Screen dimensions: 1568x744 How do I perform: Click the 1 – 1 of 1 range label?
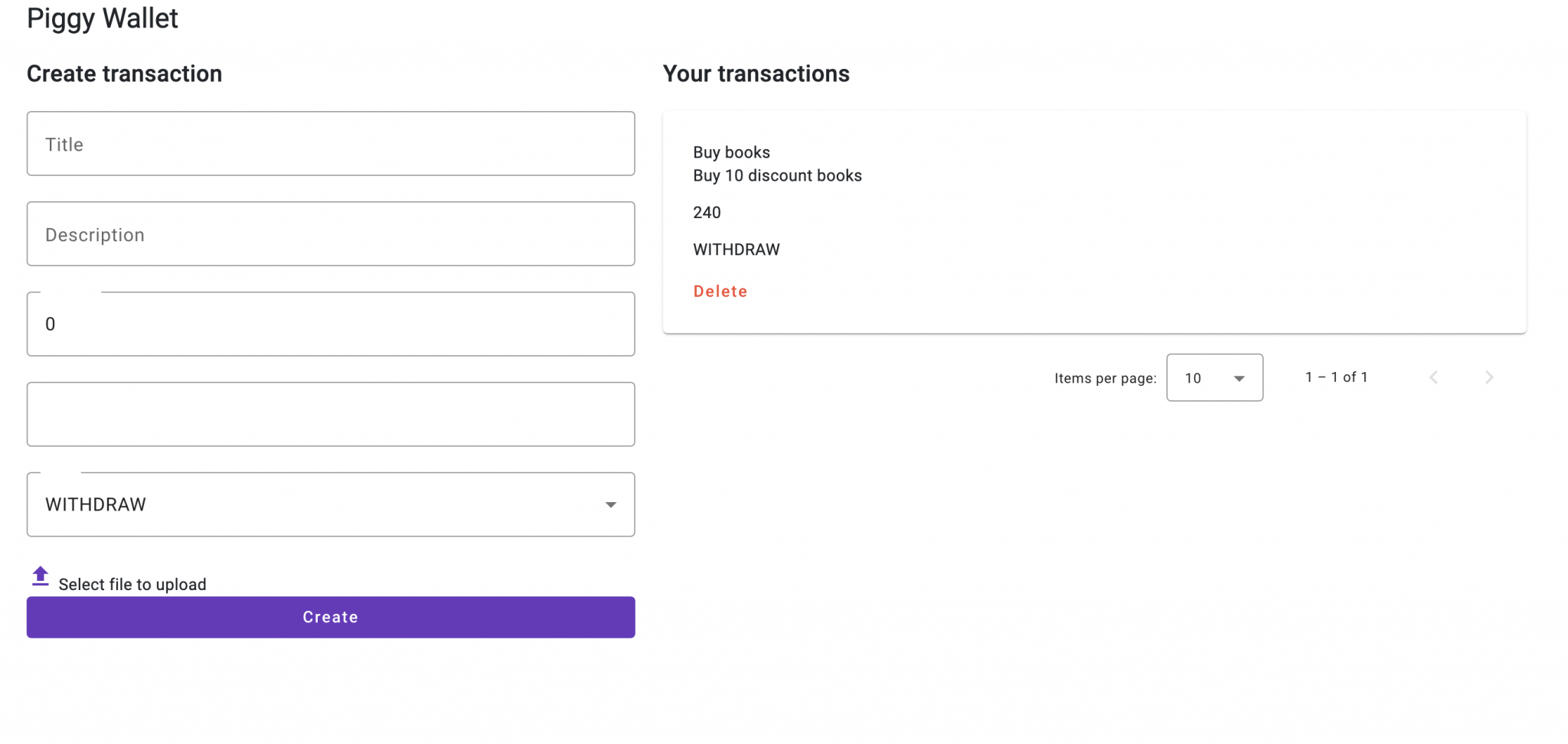1336,377
